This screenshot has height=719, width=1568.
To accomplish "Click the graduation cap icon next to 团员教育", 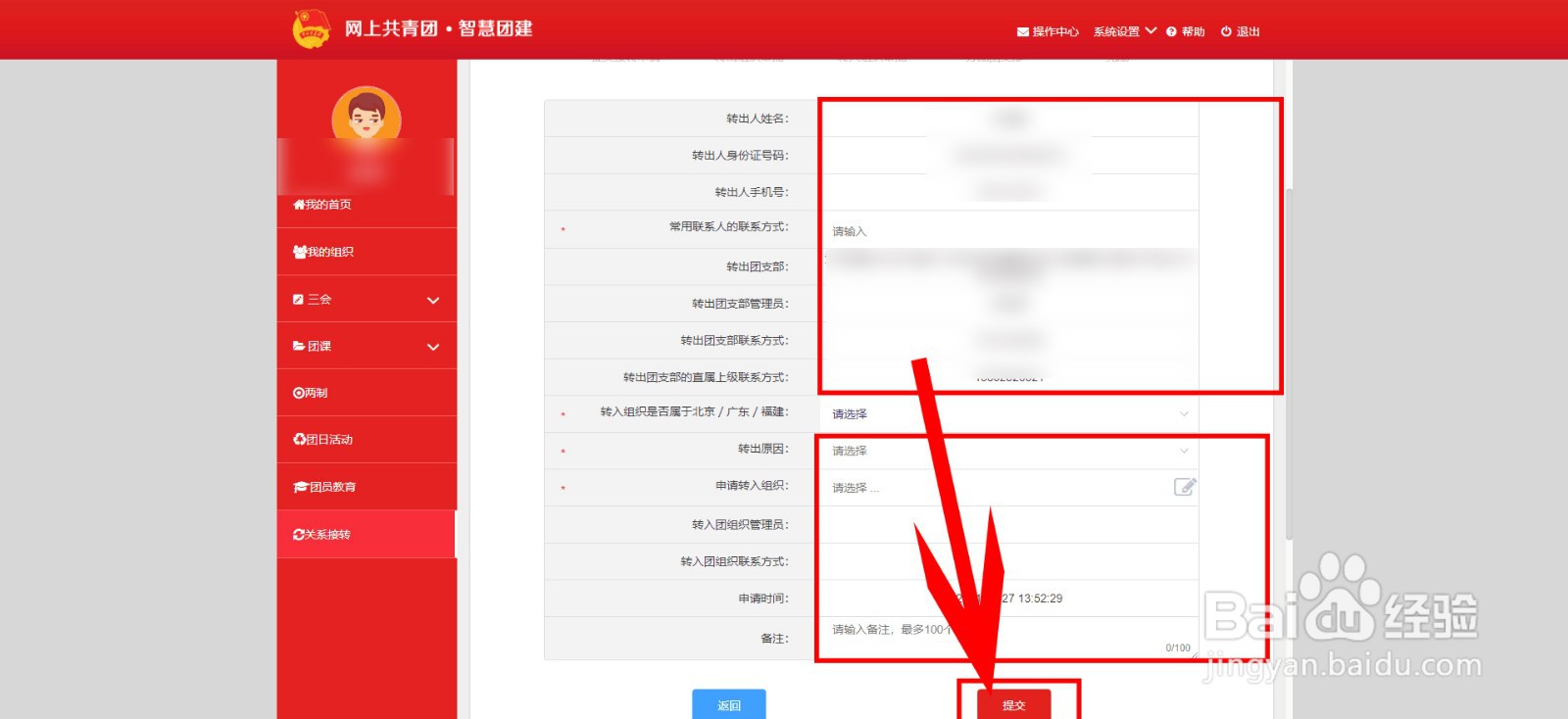I will (x=301, y=487).
